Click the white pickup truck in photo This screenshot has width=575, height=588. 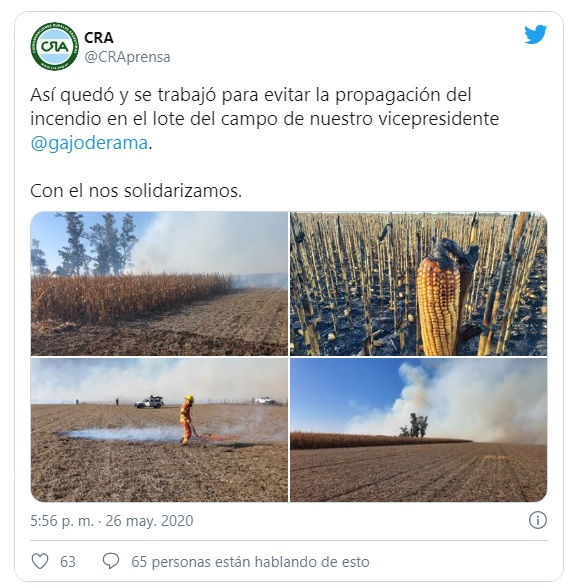(149, 402)
